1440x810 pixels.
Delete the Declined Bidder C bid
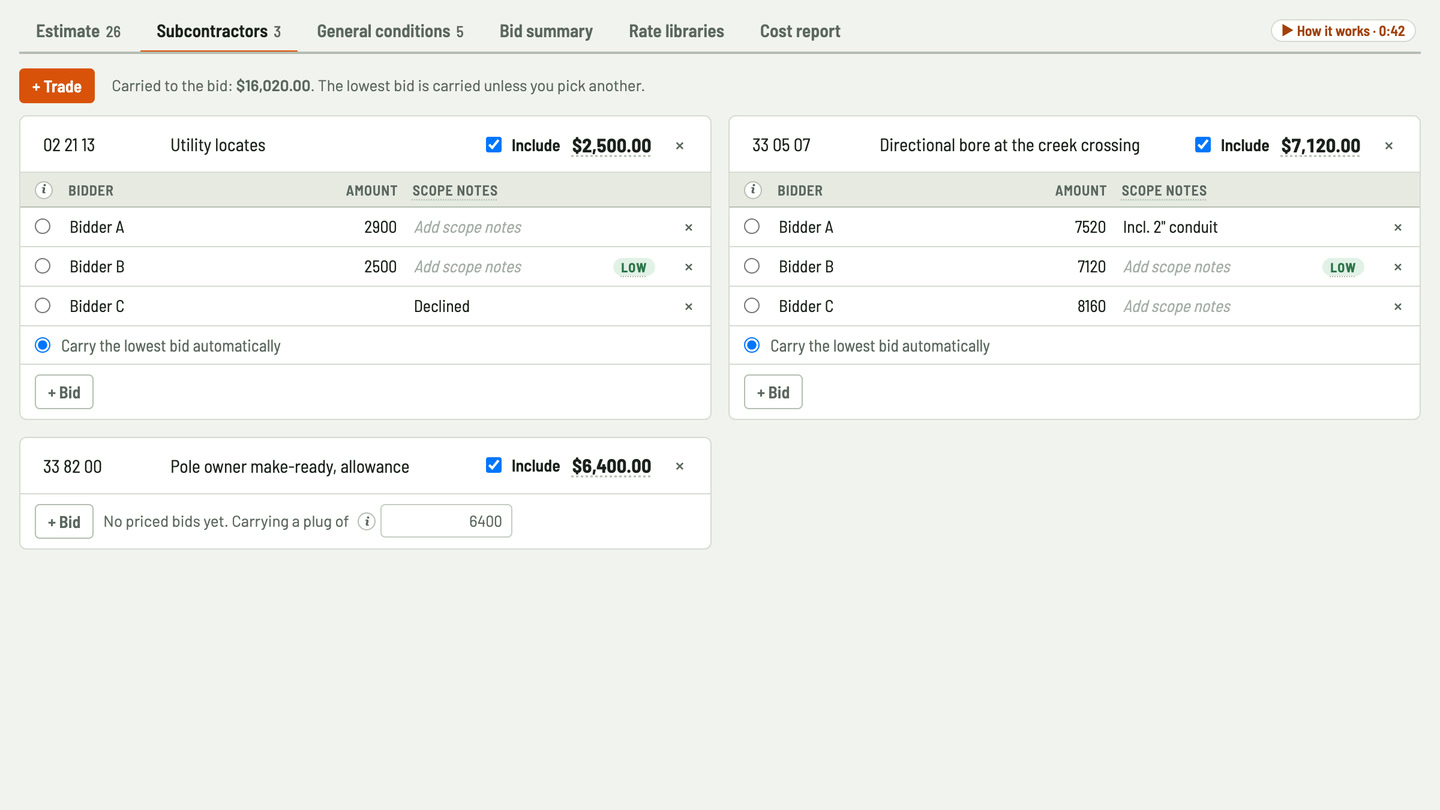point(689,307)
